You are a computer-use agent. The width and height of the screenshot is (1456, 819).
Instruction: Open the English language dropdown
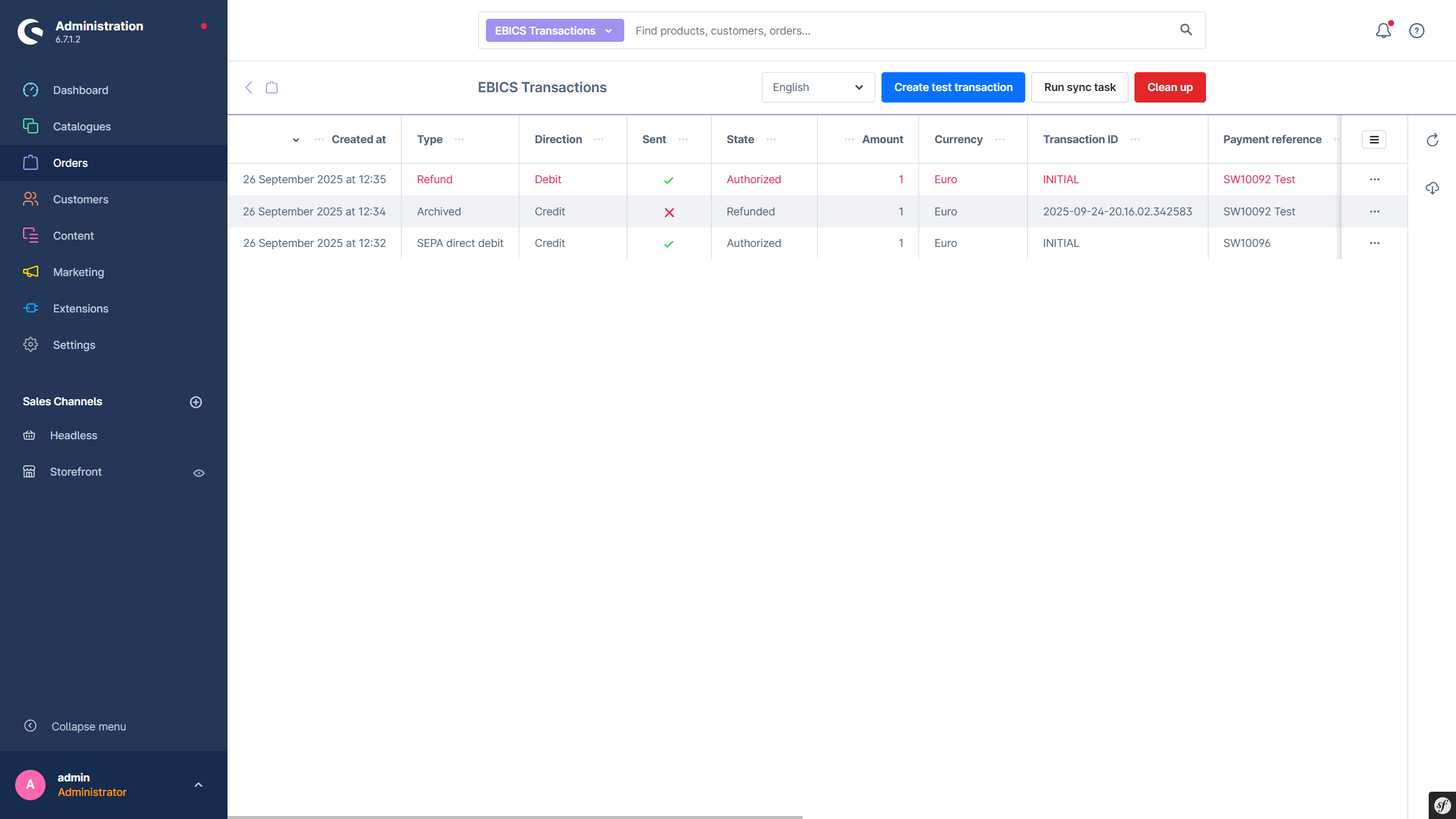click(x=818, y=87)
